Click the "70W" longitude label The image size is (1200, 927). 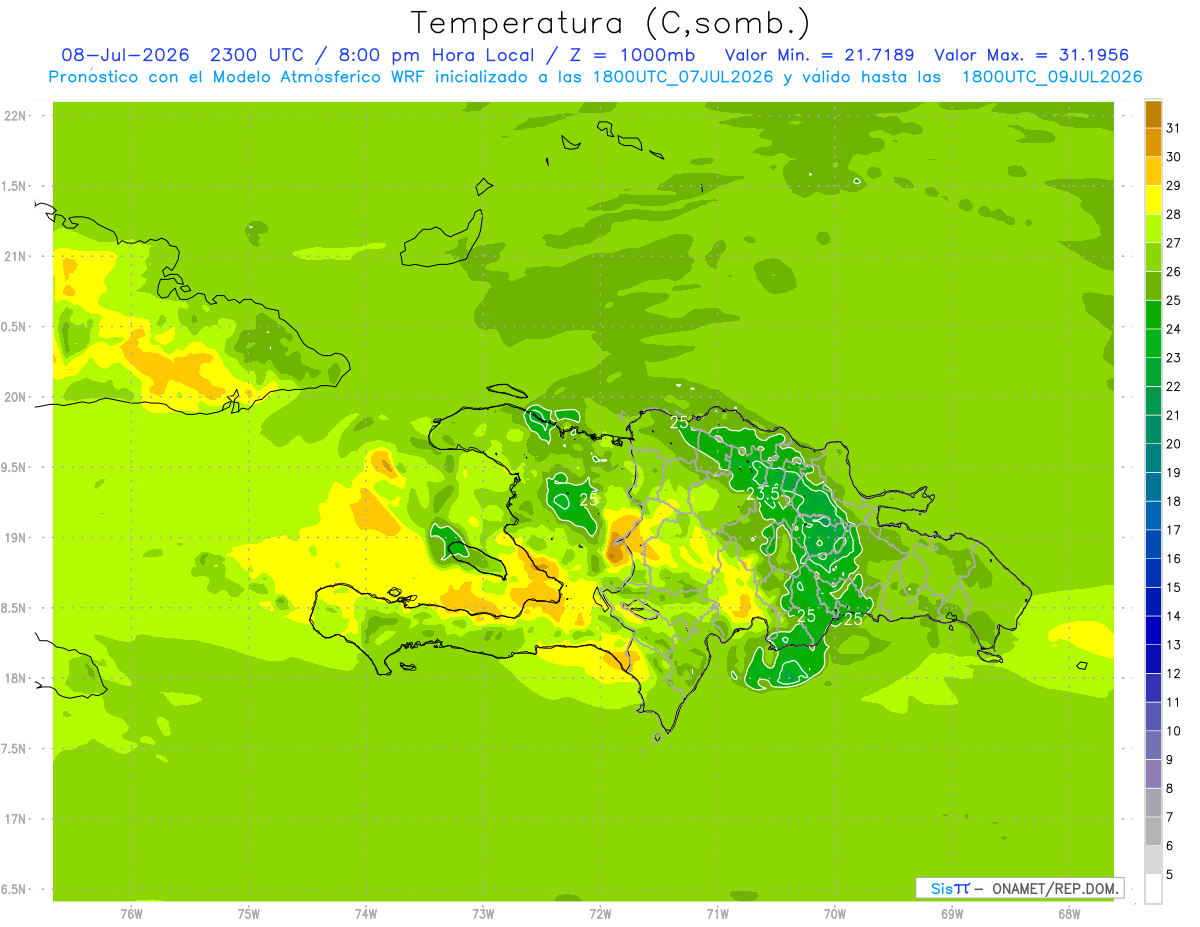point(835,913)
